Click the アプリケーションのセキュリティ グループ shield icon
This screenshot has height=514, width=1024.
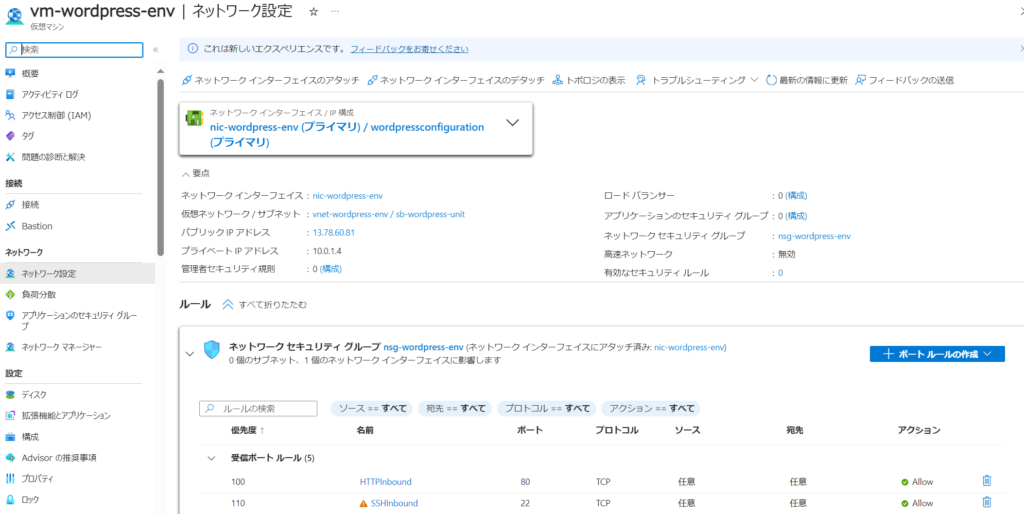tap(10, 315)
